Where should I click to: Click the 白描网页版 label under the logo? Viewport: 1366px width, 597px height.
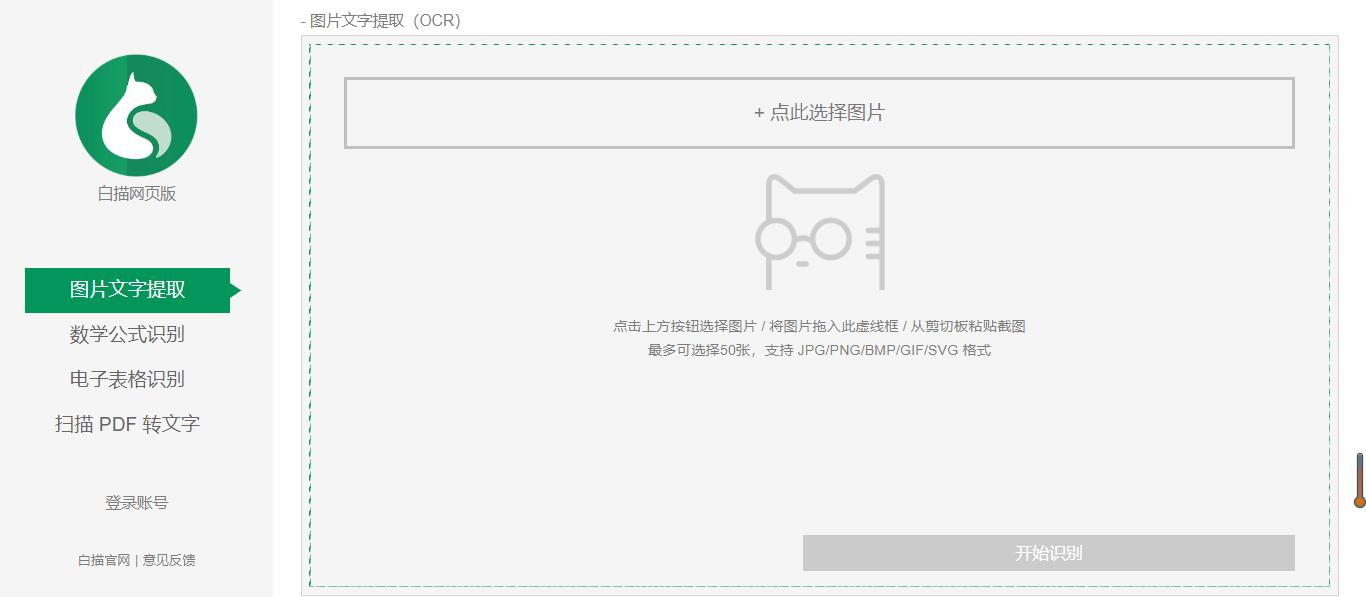[135, 196]
